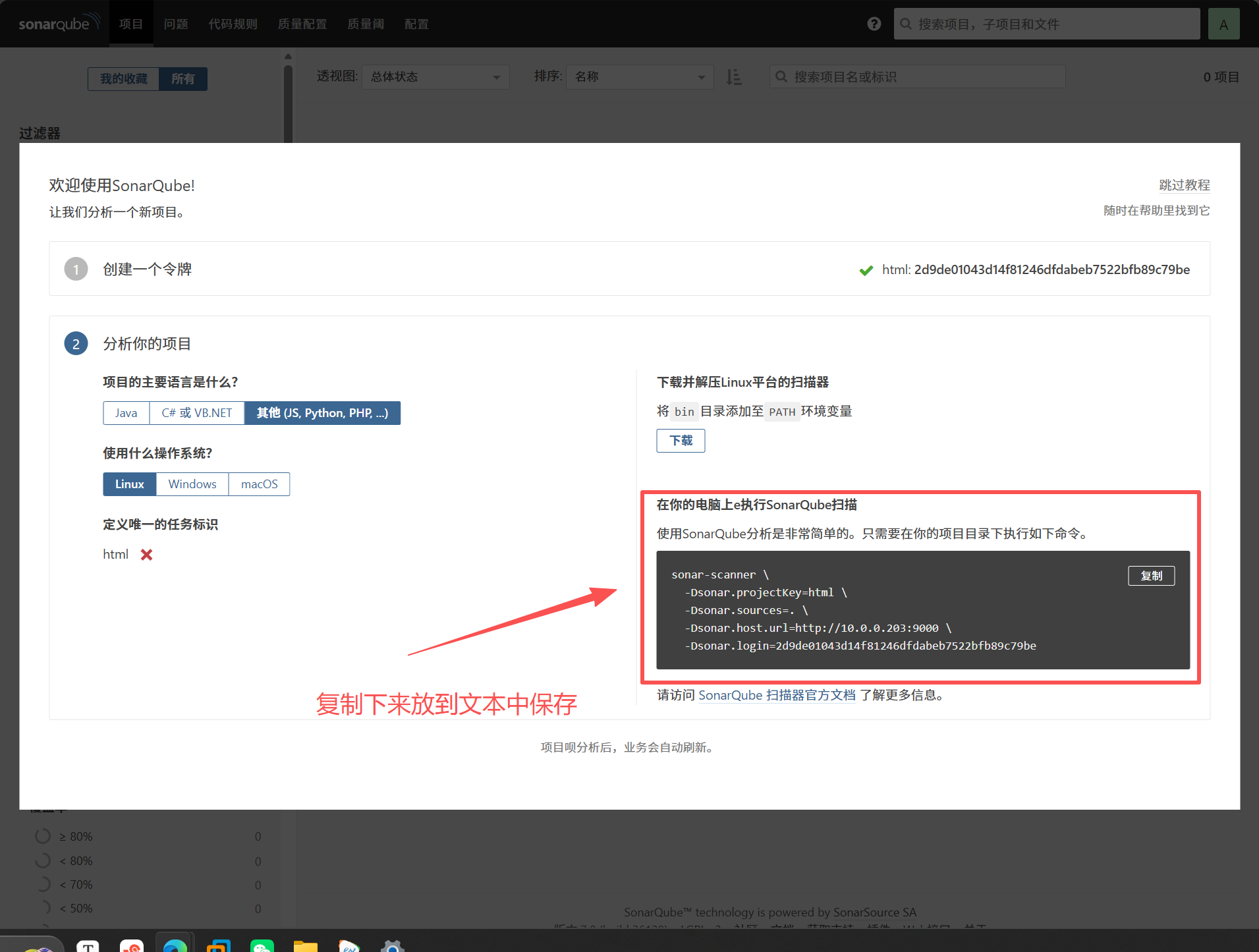Switch to 我的收藏 projects
Image resolution: width=1259 pixels, height=952 pixels.
(x=124, y=79)
